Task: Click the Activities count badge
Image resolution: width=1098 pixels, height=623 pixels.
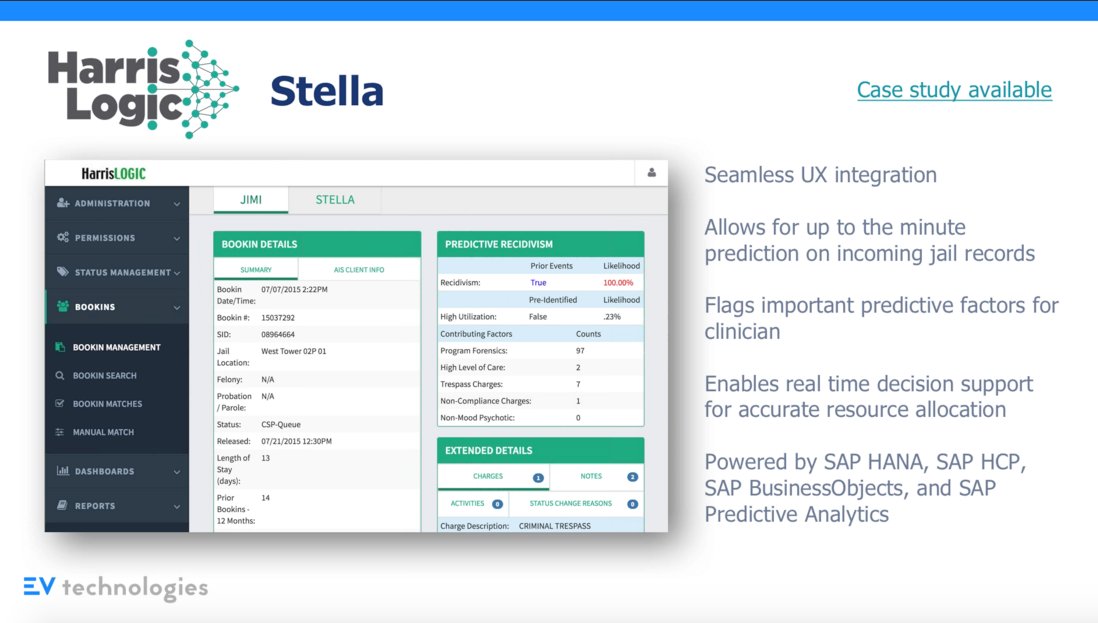Action: click(497, 504)
